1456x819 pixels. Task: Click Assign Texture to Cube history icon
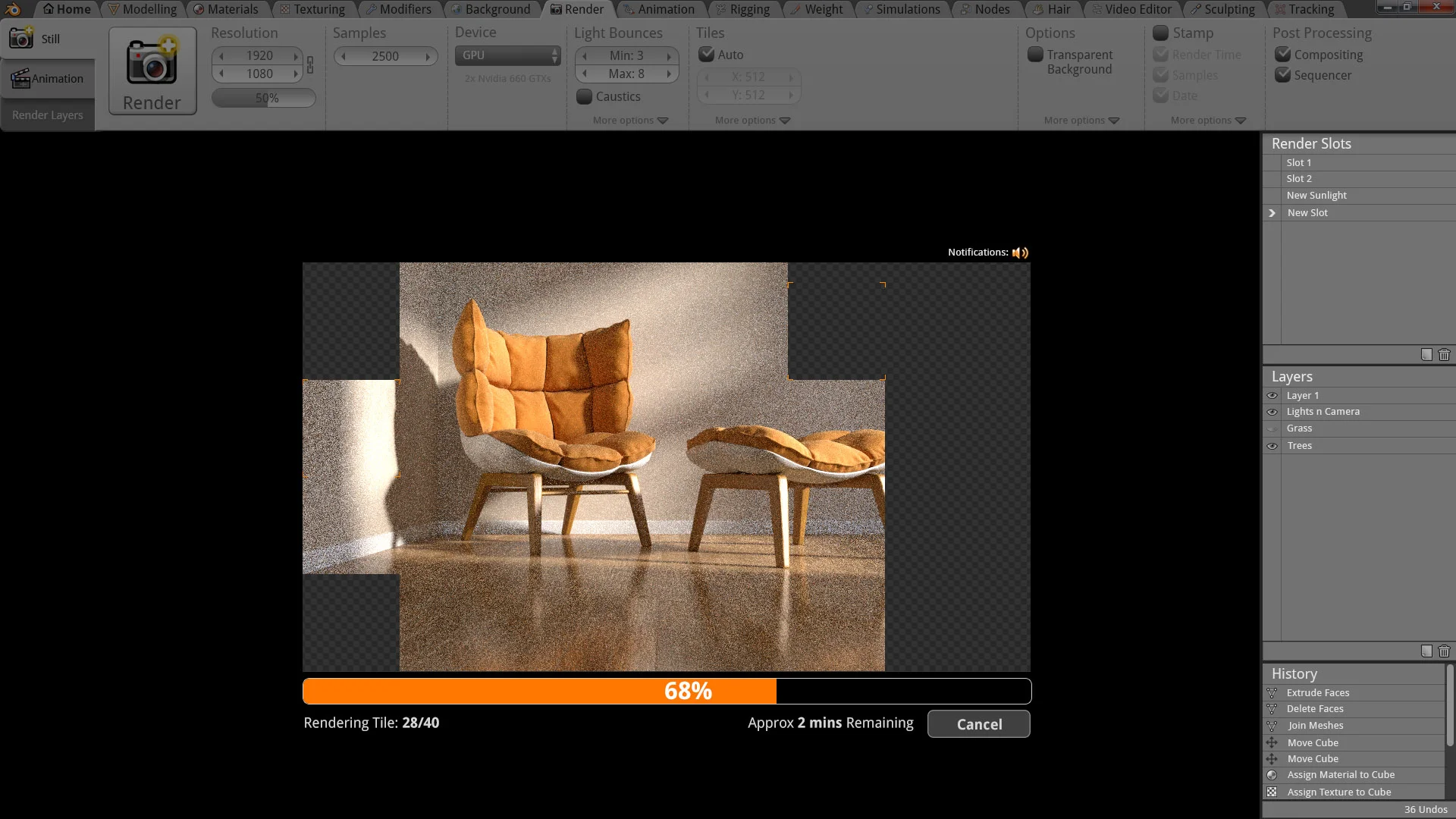click(x=1272, y=792)
